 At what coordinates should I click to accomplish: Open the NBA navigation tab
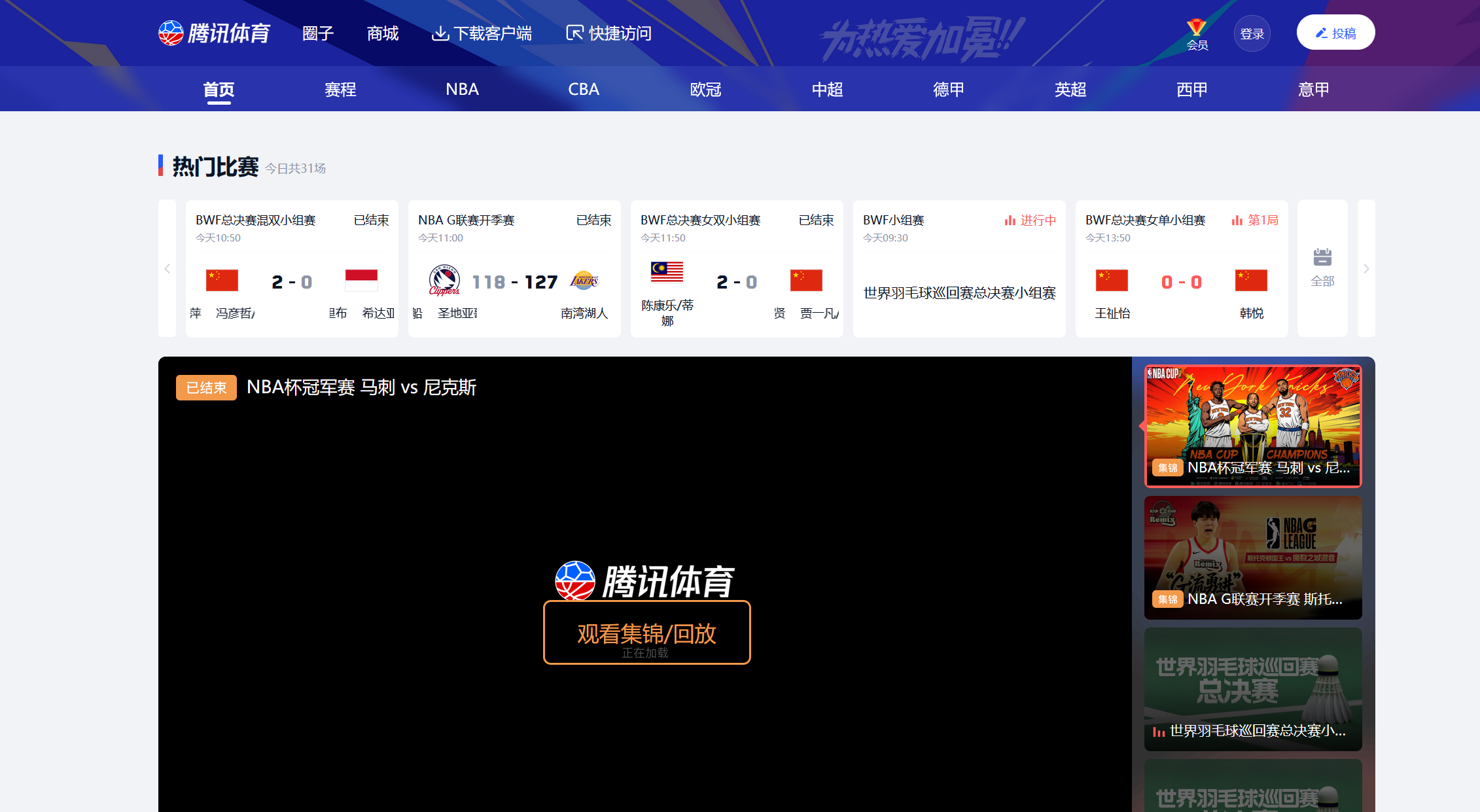pyautogui.click(x=462, y=89)
